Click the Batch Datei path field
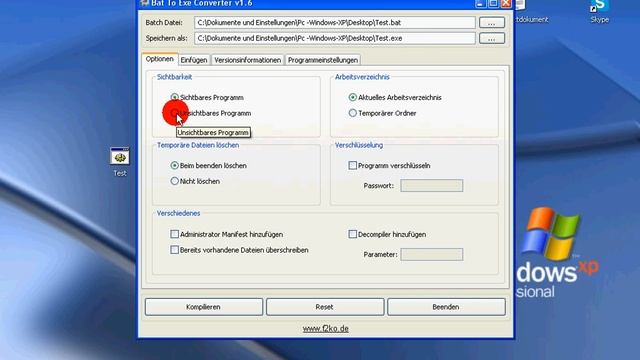 click(x=335, y=22)
